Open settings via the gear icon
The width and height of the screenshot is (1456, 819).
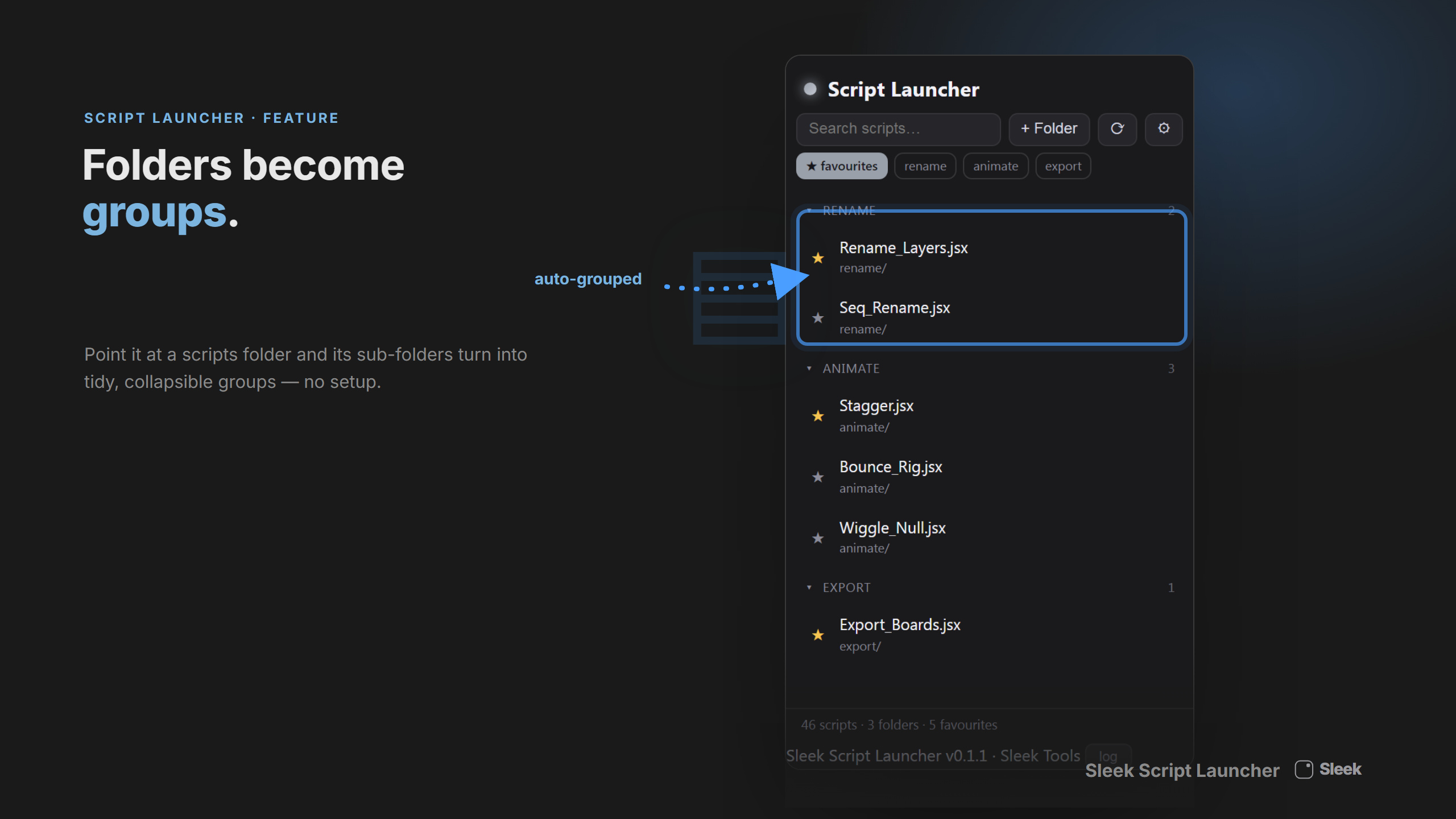click(x=1164, y=129)
